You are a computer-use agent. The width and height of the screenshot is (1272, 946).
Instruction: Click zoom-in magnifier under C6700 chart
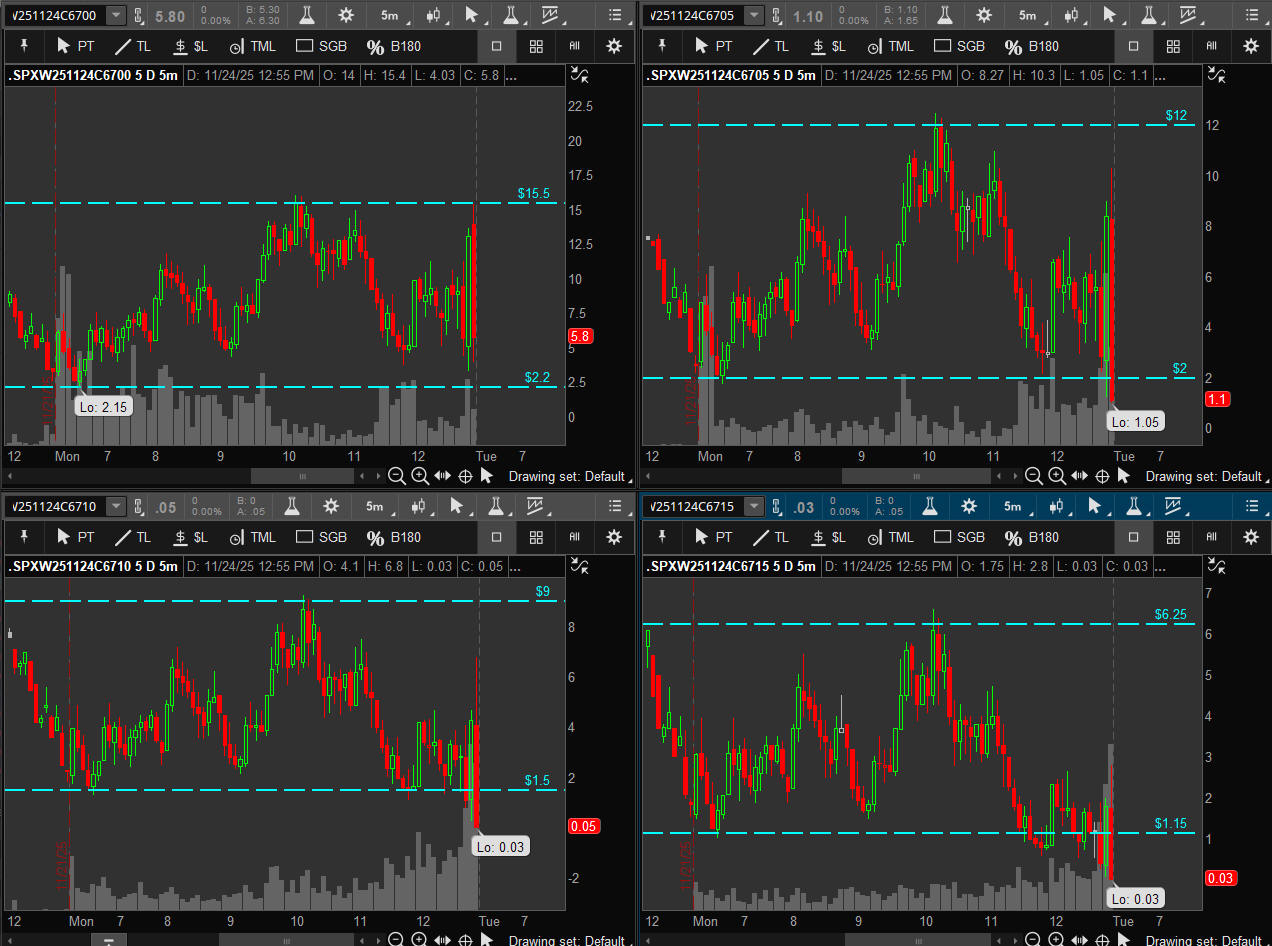(x=420, y=476)
